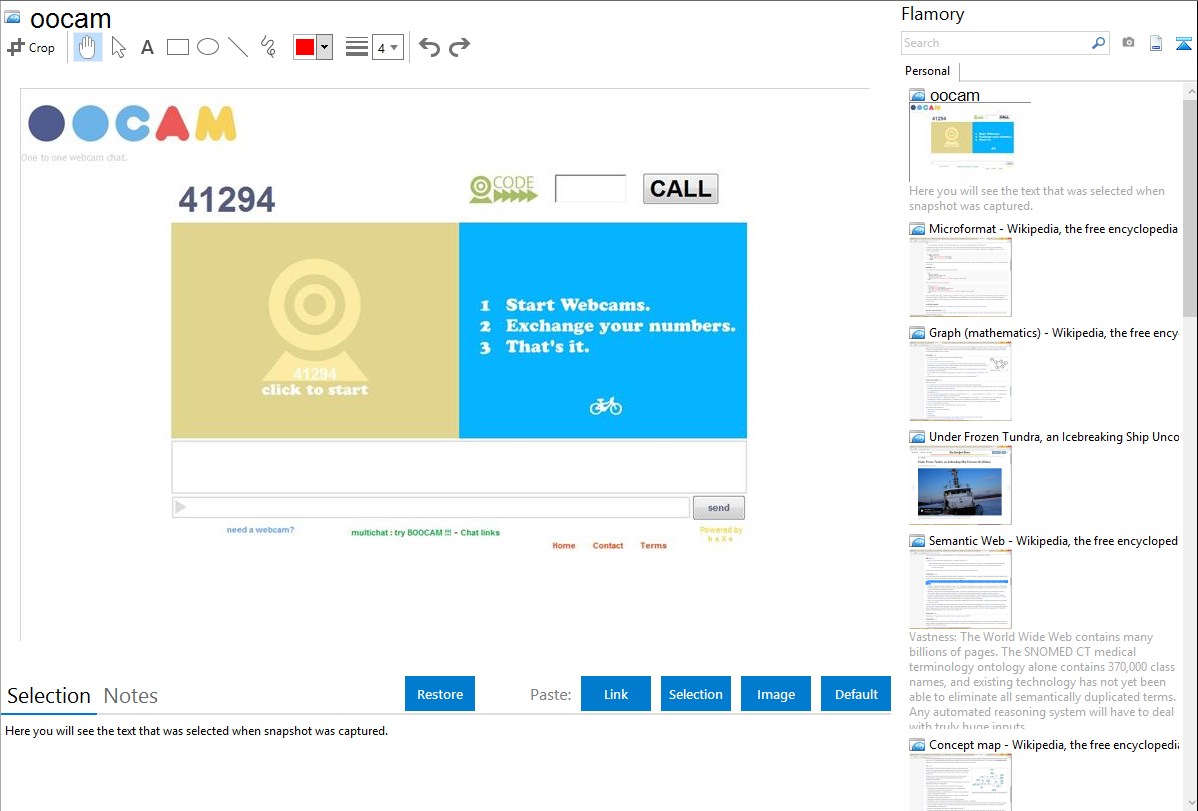Click the oocam icon in the title bar
1198x811 pixels.
pyautogui.click(x=12, y=15)
